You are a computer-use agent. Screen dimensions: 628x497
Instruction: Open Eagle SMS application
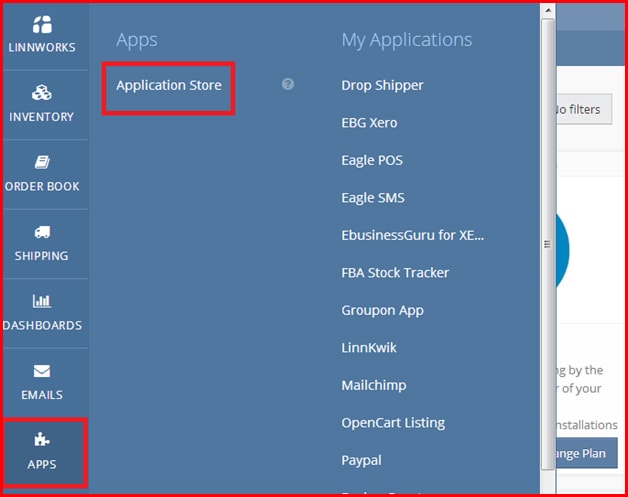pos(372,198)
